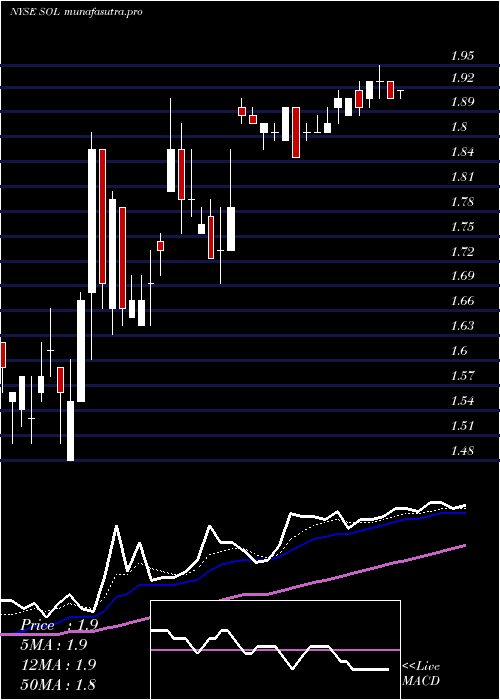Click the pink 50MA line's right end

465,546
